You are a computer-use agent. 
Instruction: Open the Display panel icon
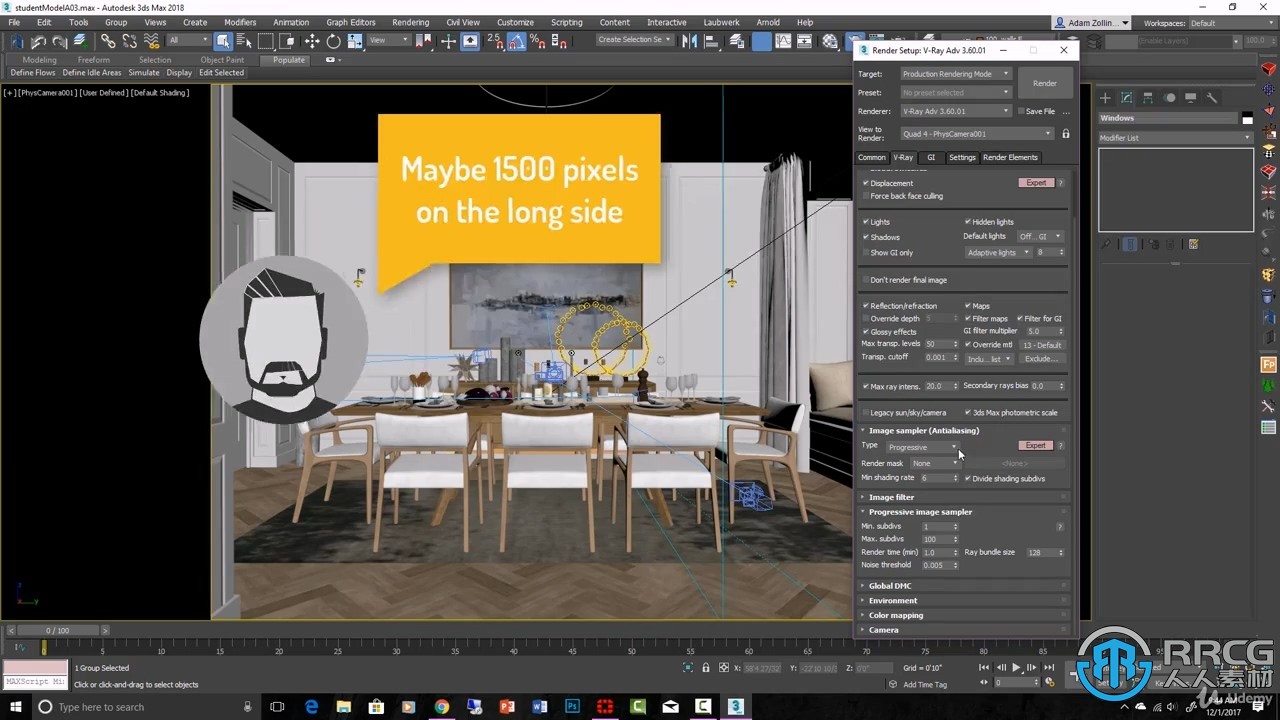pos(1190,98)
